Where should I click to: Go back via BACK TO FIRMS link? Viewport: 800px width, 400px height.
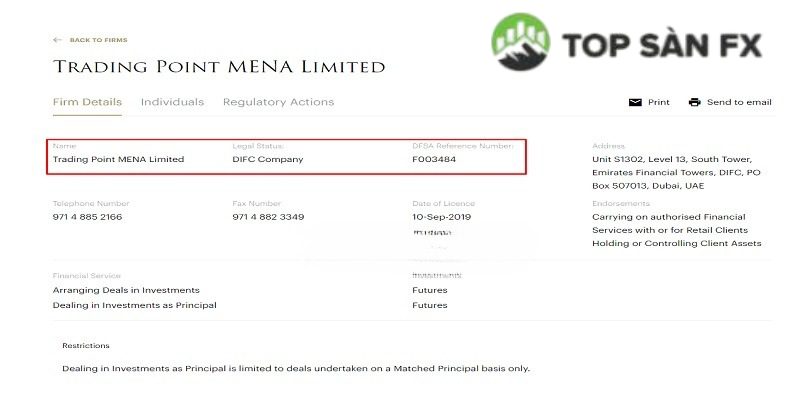pos(98,40)
